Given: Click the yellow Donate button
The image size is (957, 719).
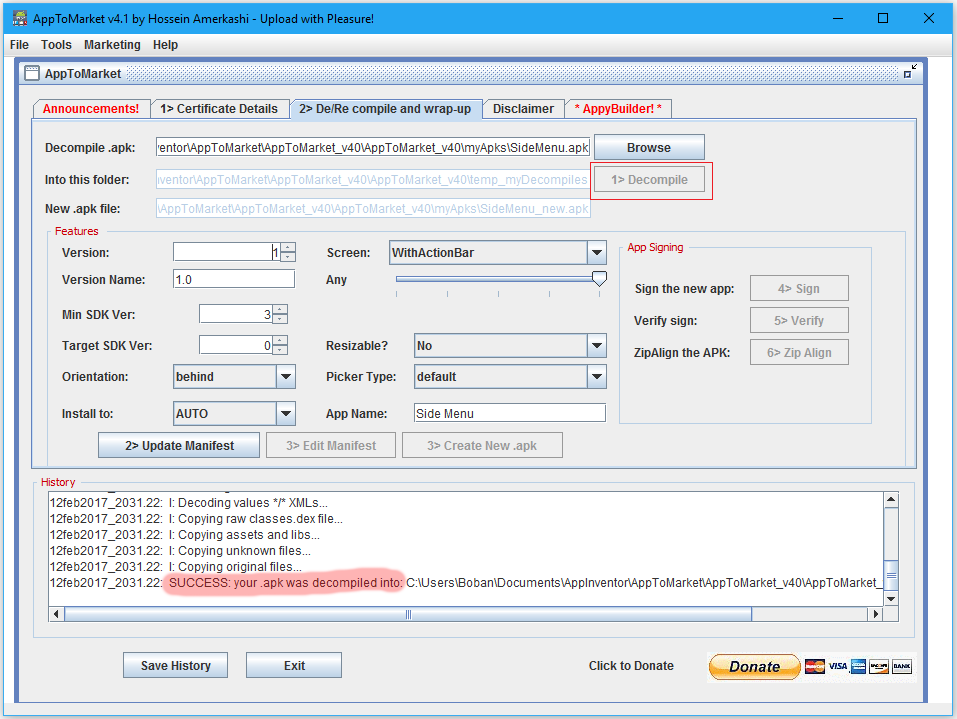Looking at the screenshot, I should coord(754,667).
